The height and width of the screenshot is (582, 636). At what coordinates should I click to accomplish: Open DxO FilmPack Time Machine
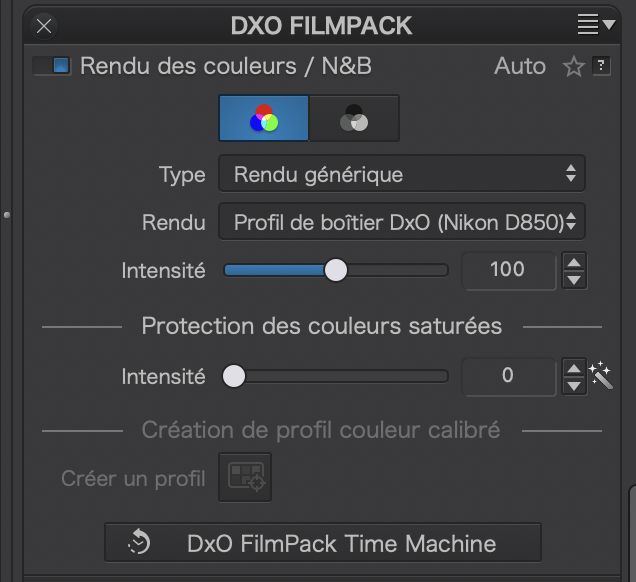[323, 543]
